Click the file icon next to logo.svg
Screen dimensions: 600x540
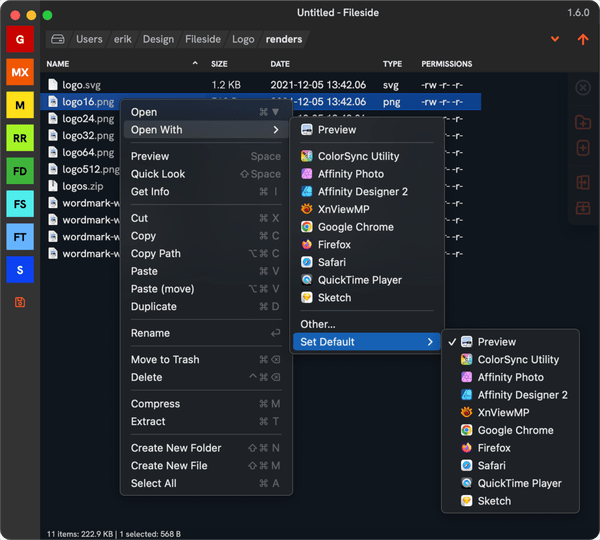point(53,85)
